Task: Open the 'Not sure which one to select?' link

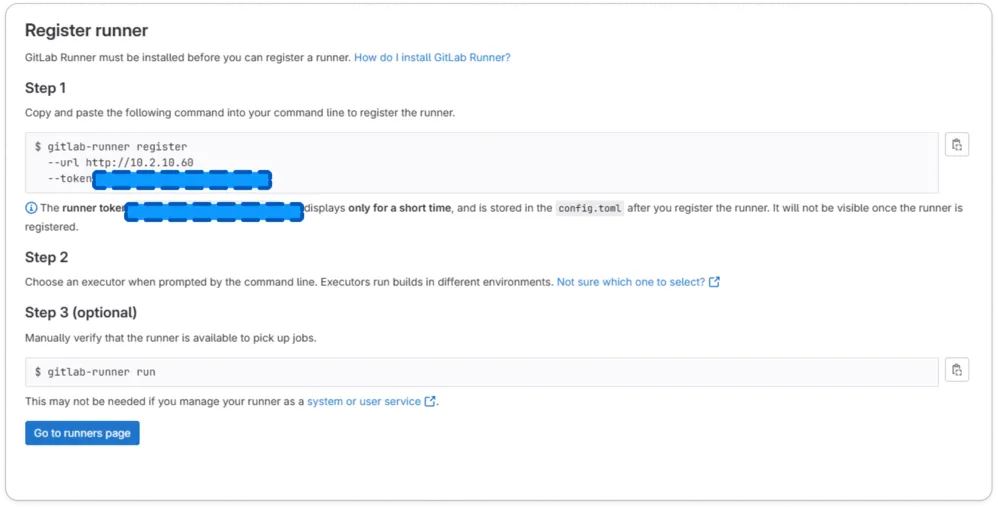Action: click(x=630, y=282)
